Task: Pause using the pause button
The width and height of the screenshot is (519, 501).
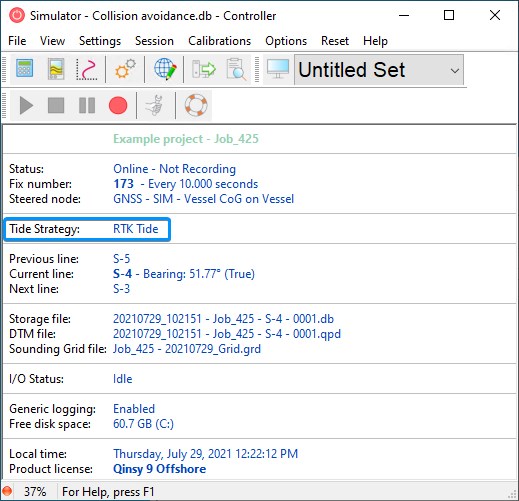Action: point(87,105)
